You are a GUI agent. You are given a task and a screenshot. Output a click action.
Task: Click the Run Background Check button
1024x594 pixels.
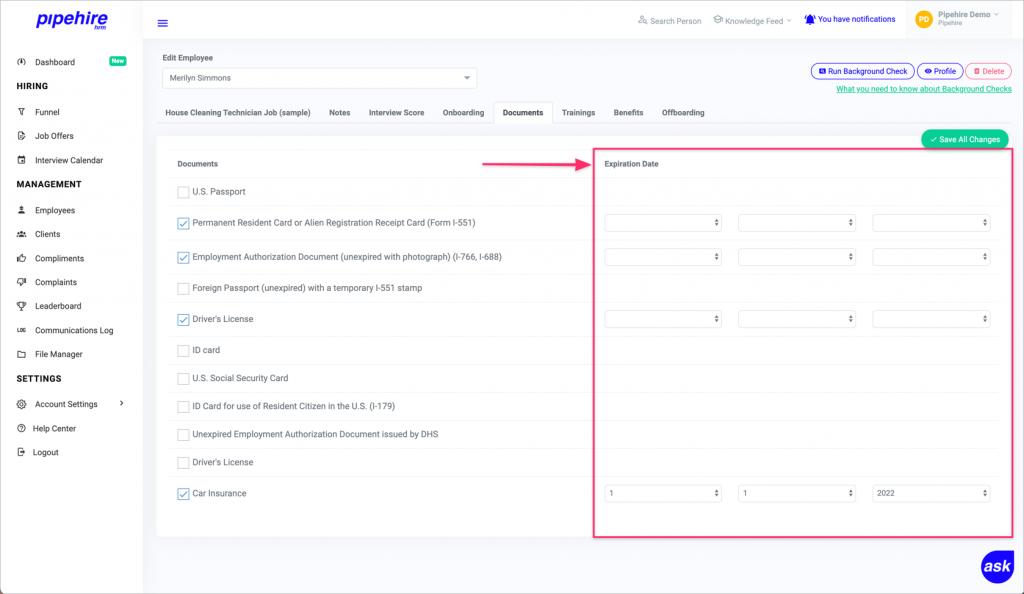click(861, 71)
